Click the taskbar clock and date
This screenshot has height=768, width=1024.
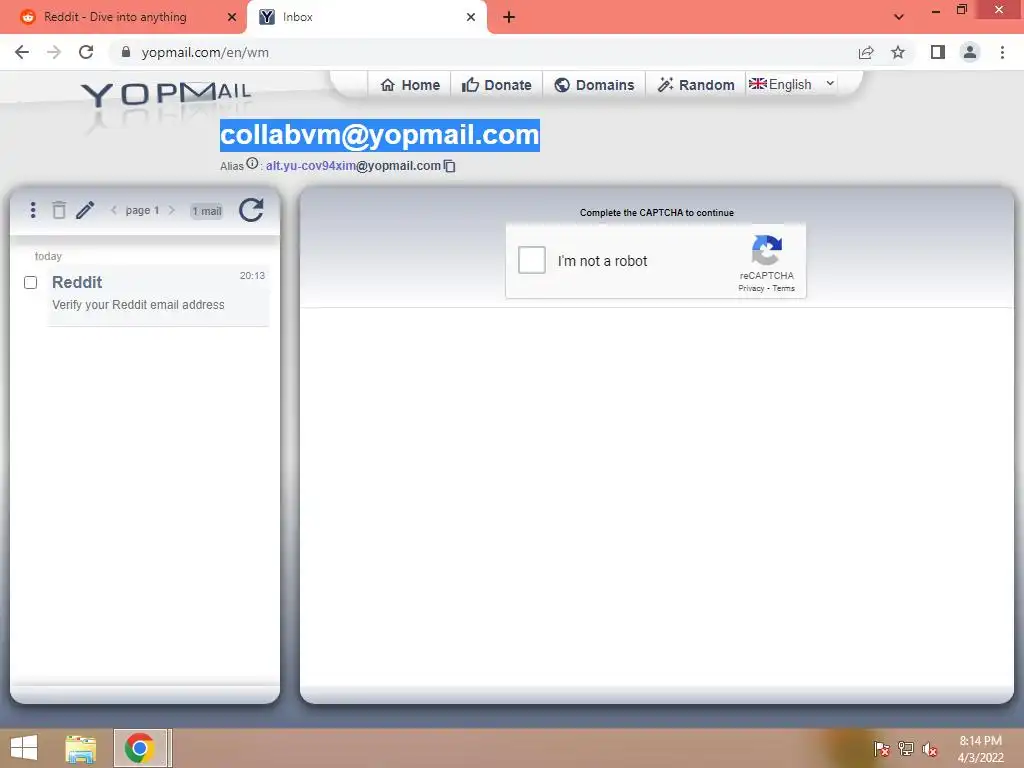click(980, 749)
